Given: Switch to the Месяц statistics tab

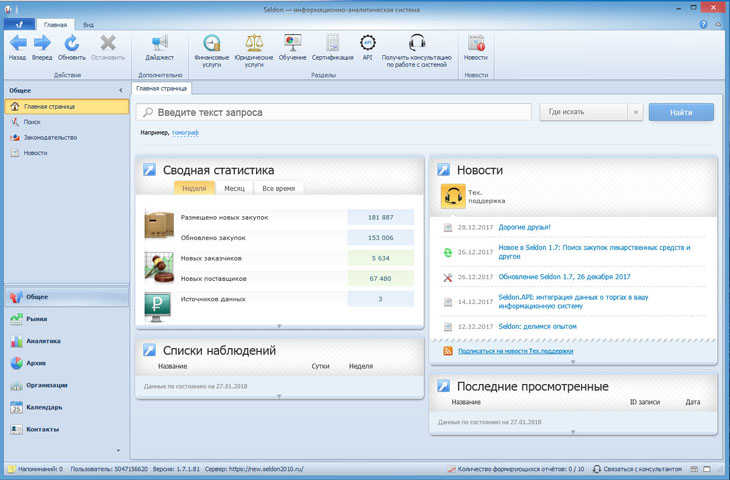Looking at the screenshot, I should pos(234,188).
